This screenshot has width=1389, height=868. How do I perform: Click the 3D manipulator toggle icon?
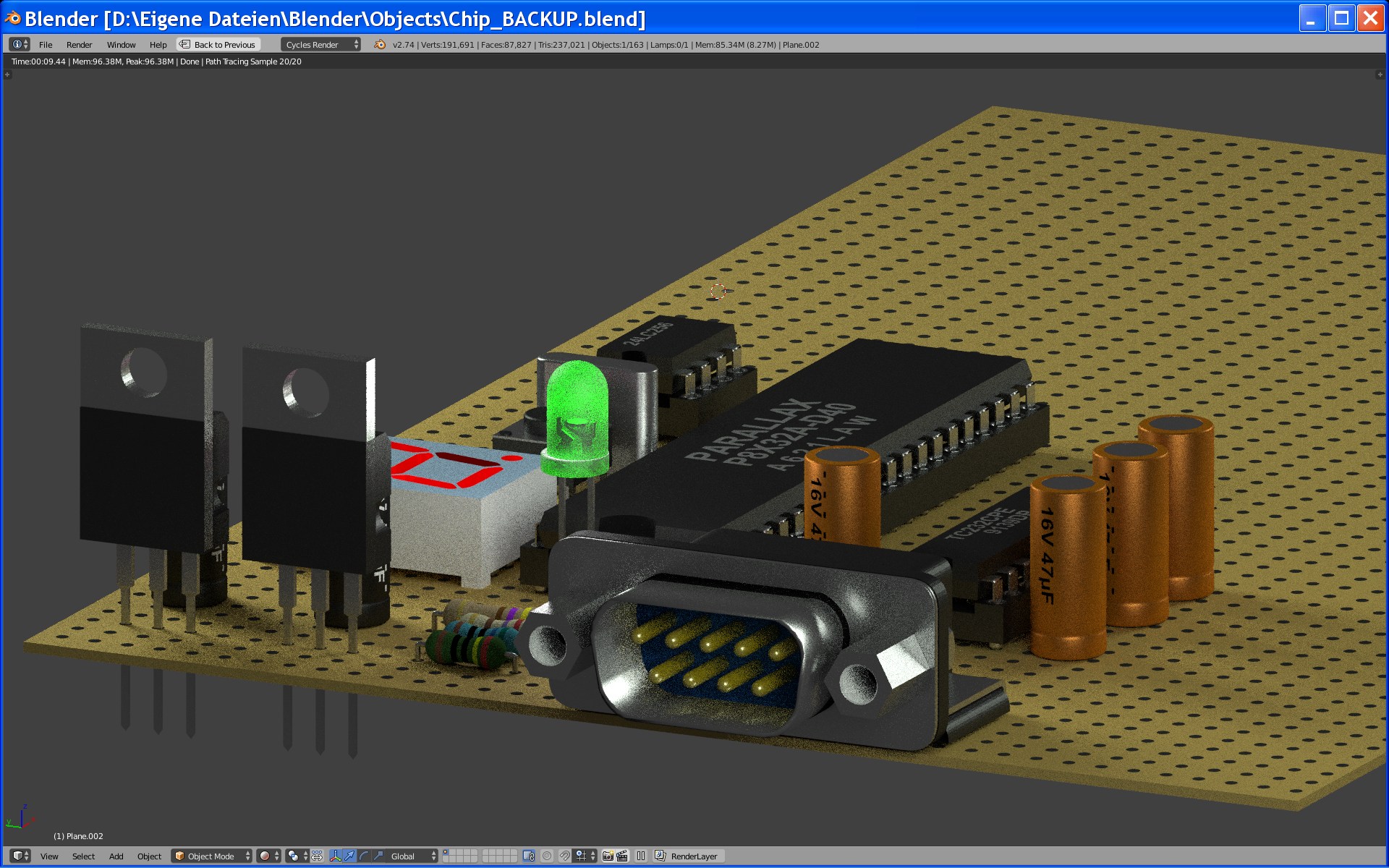coord(335,856)
